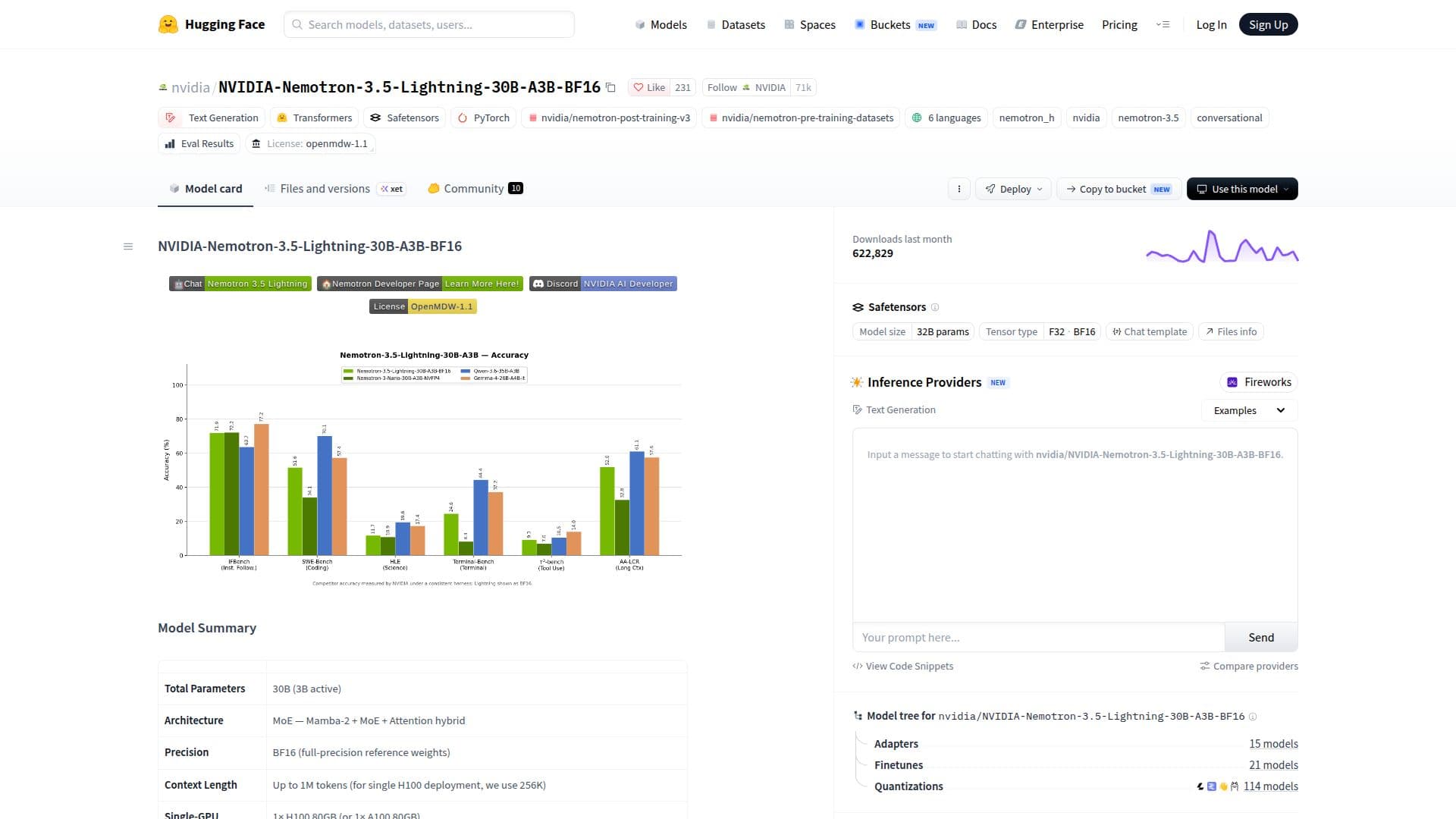
Task: Switch to Model card tab
Action: [206, 189]
